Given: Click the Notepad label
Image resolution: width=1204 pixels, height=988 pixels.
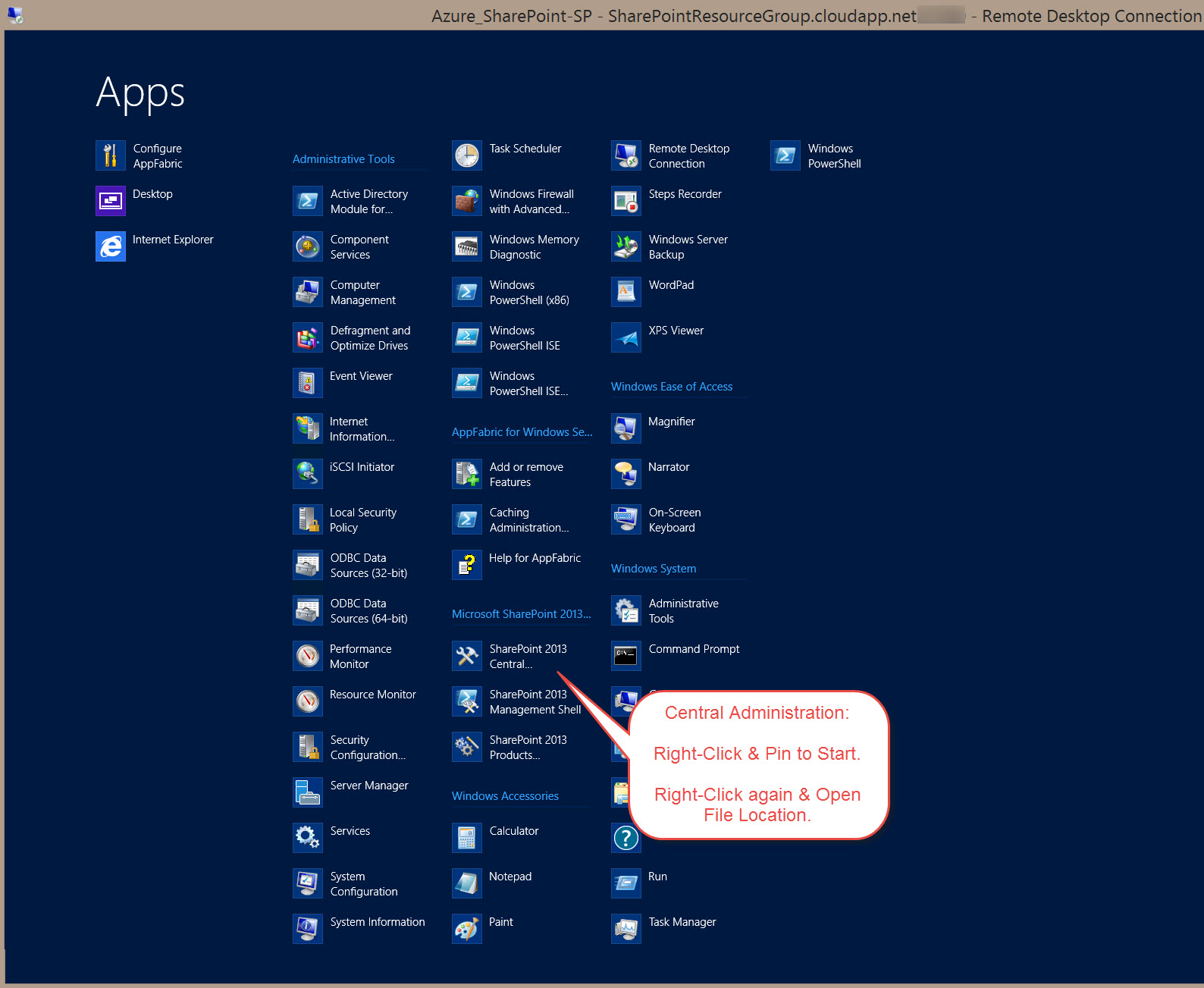Looking at the screenshot, I should click(510, 877).
